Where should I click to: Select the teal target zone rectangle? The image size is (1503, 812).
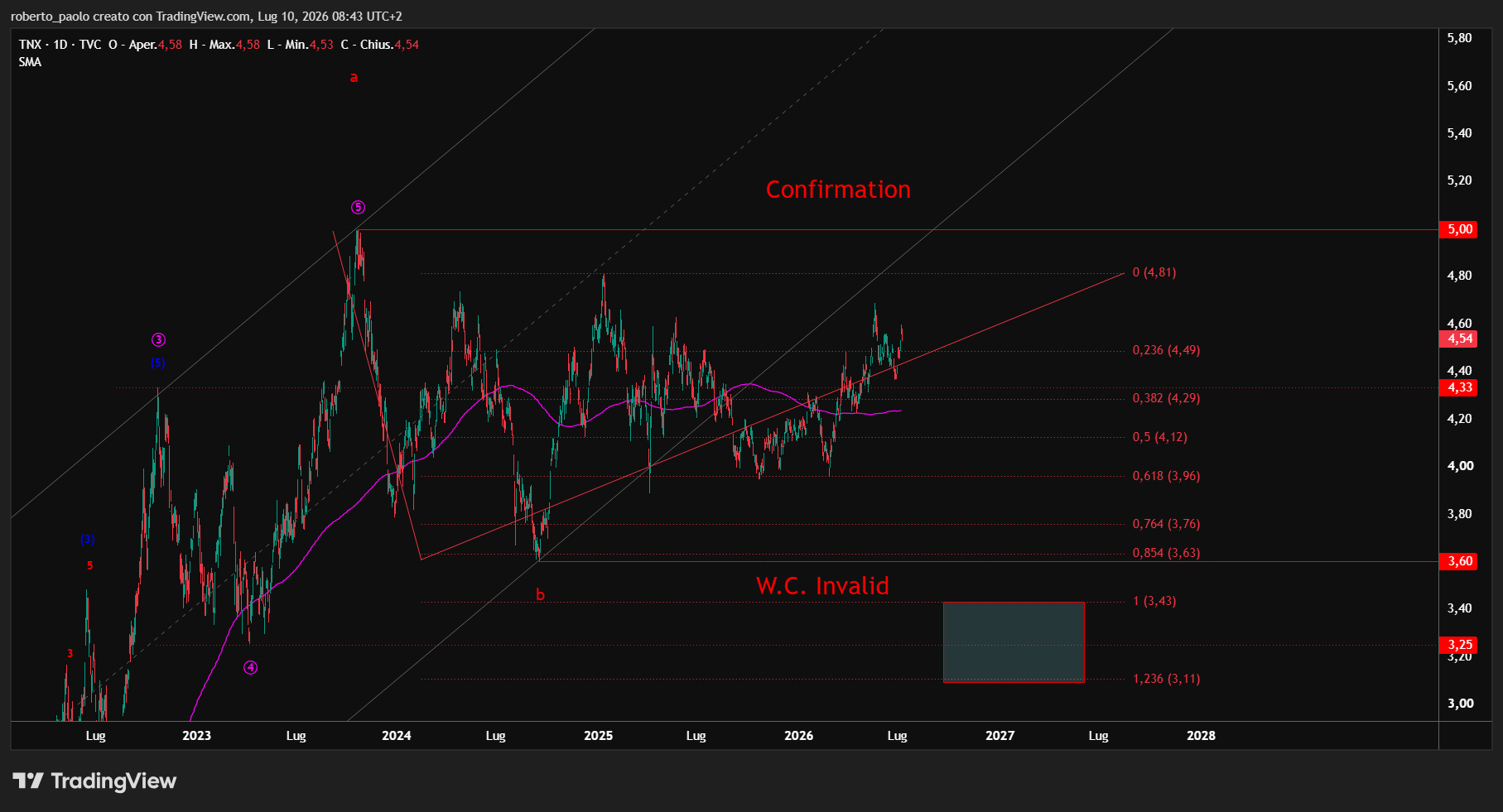click(1014, 641)
